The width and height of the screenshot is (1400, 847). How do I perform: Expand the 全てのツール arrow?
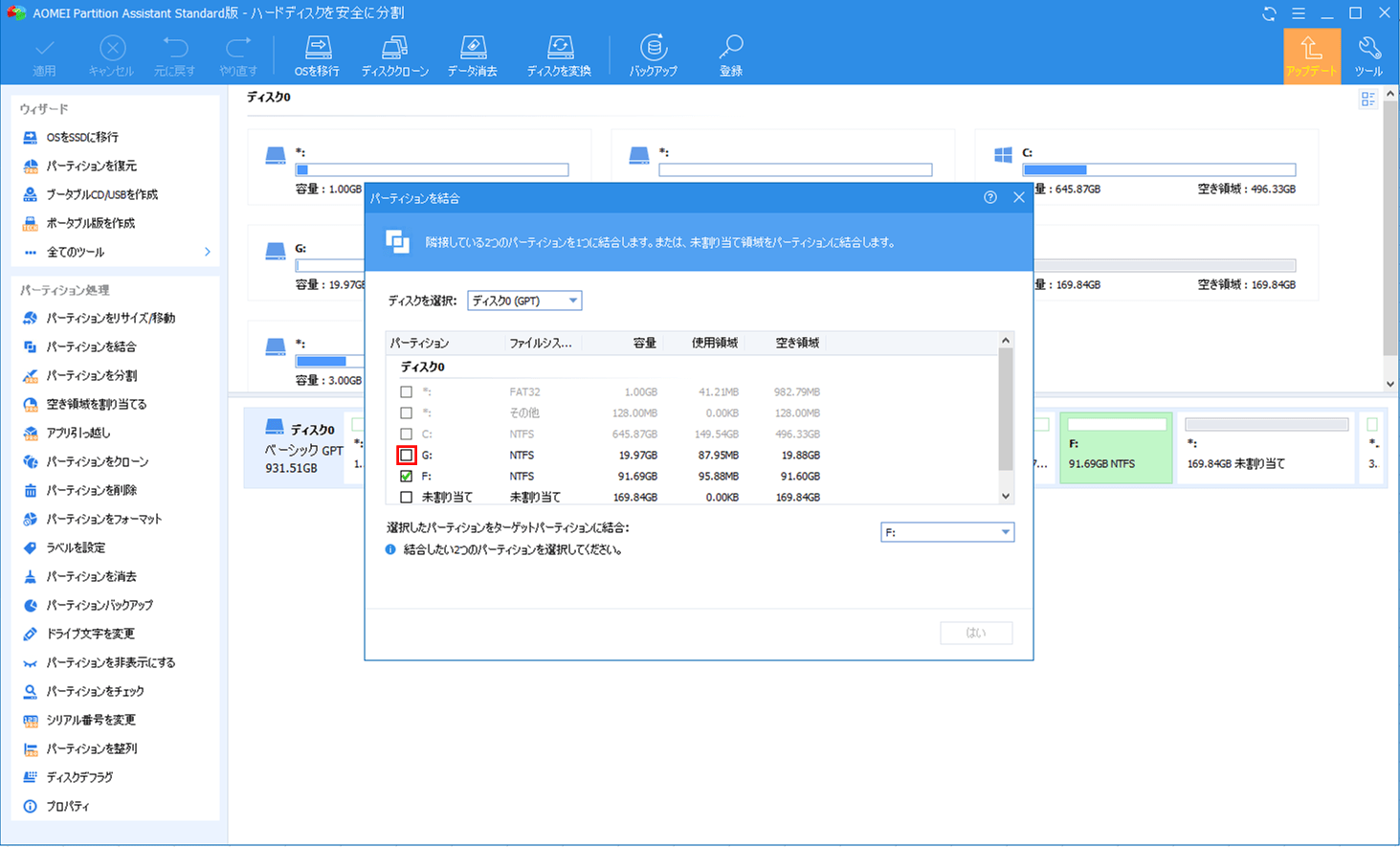coord(208,252)
